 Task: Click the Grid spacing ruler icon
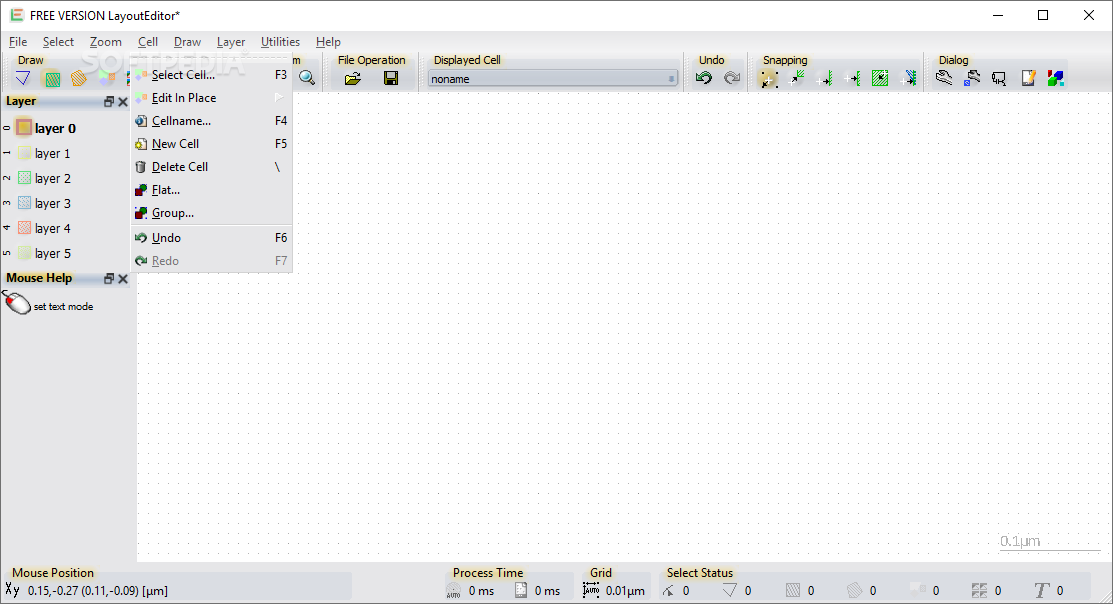pyautogui.click(x=591, y=590)
